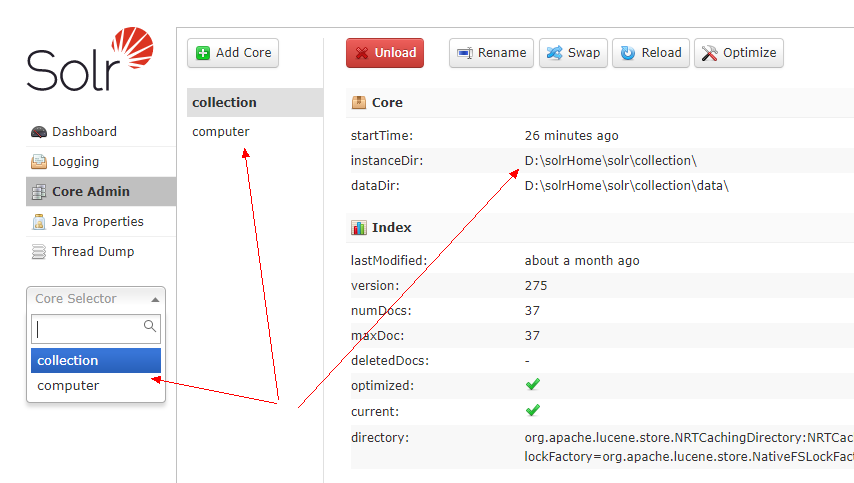Click the Core section heading
Image resolution: width=854 pixels, height=483 pixels.
coord(387,102)
